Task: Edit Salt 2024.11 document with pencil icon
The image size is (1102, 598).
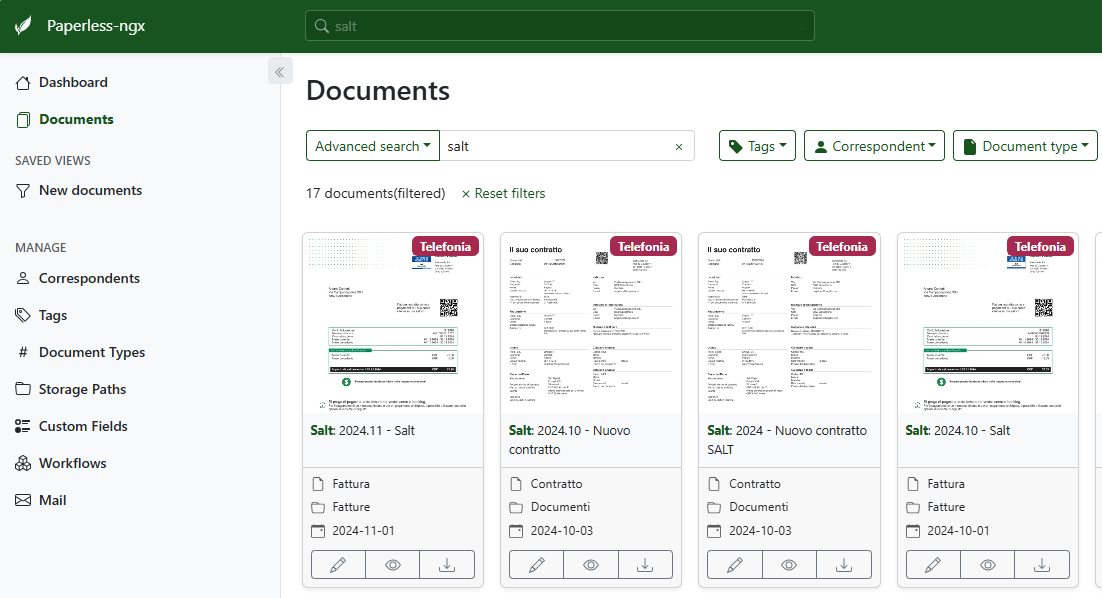Action: click(338, 565)
